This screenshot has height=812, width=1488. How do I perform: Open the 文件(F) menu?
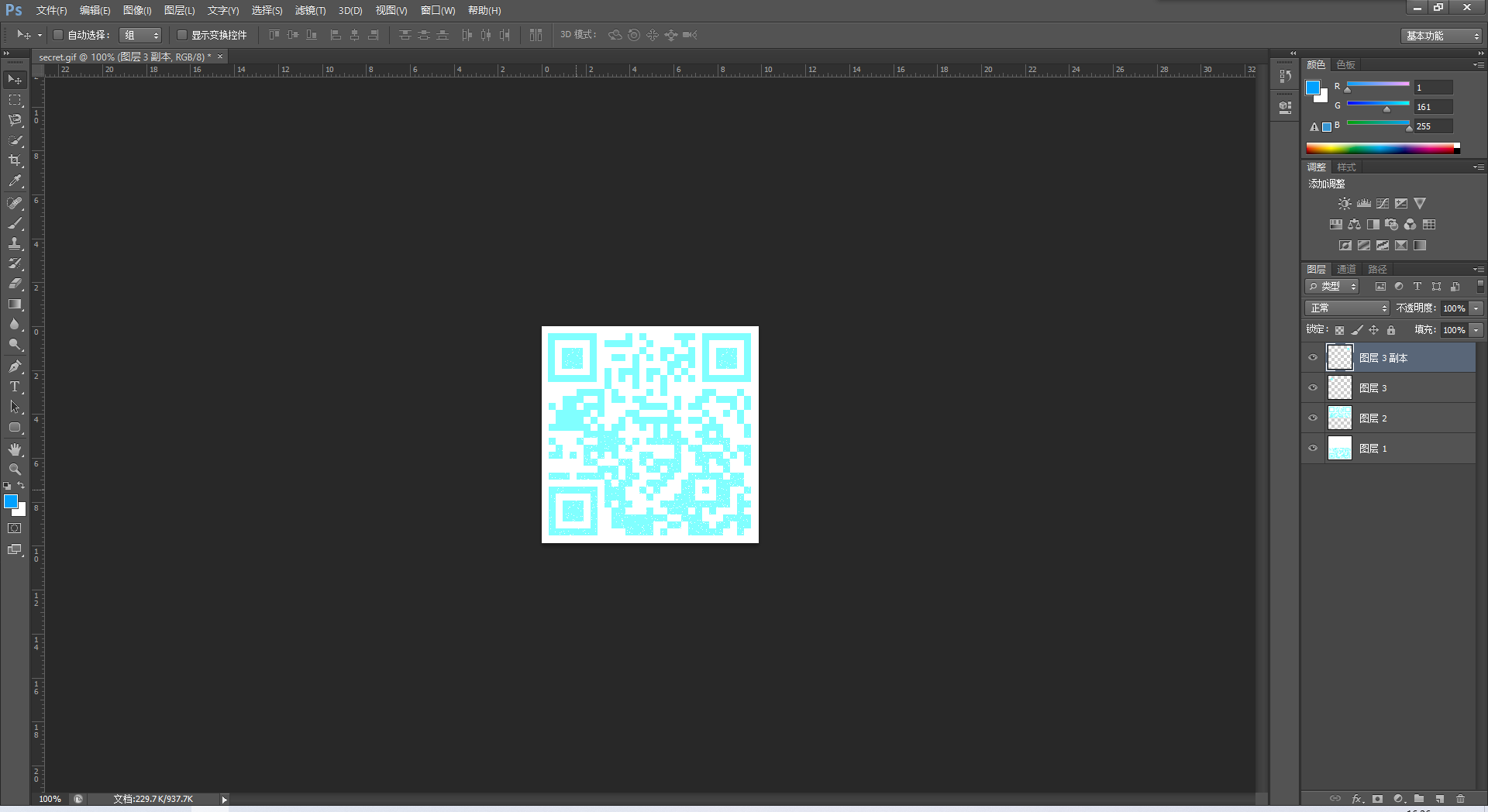51,11
